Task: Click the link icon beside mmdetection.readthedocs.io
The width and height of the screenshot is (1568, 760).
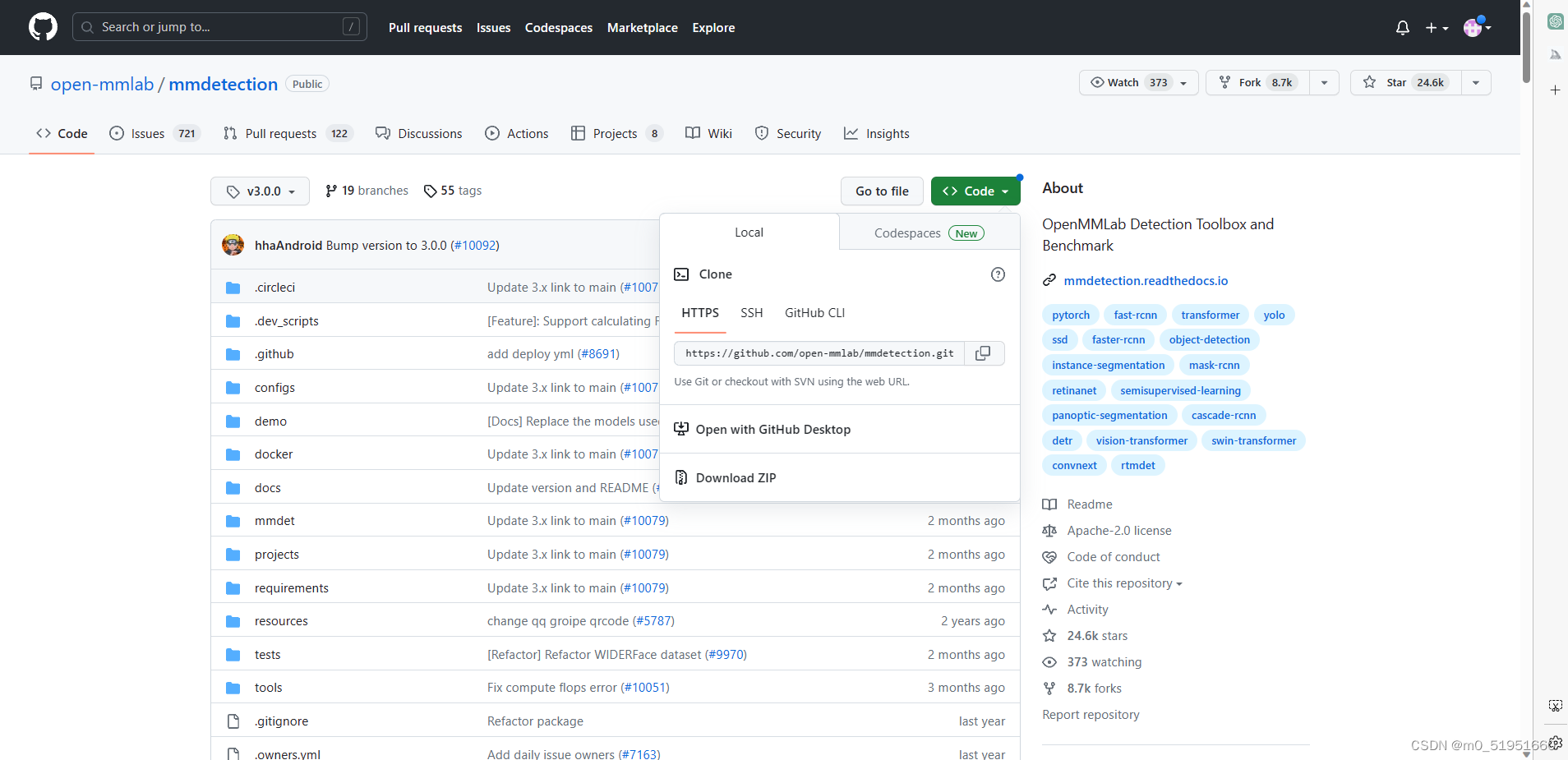Action: point(1049,281)
